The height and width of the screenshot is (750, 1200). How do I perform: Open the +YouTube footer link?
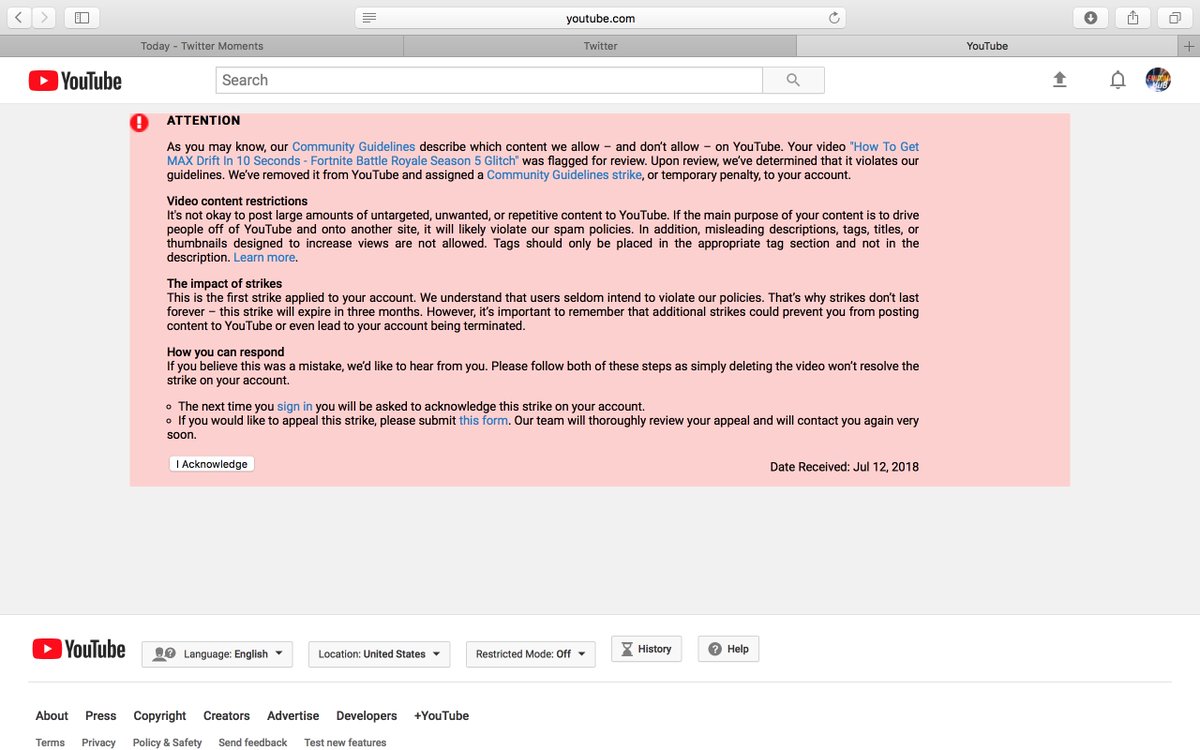coord(441,716)
